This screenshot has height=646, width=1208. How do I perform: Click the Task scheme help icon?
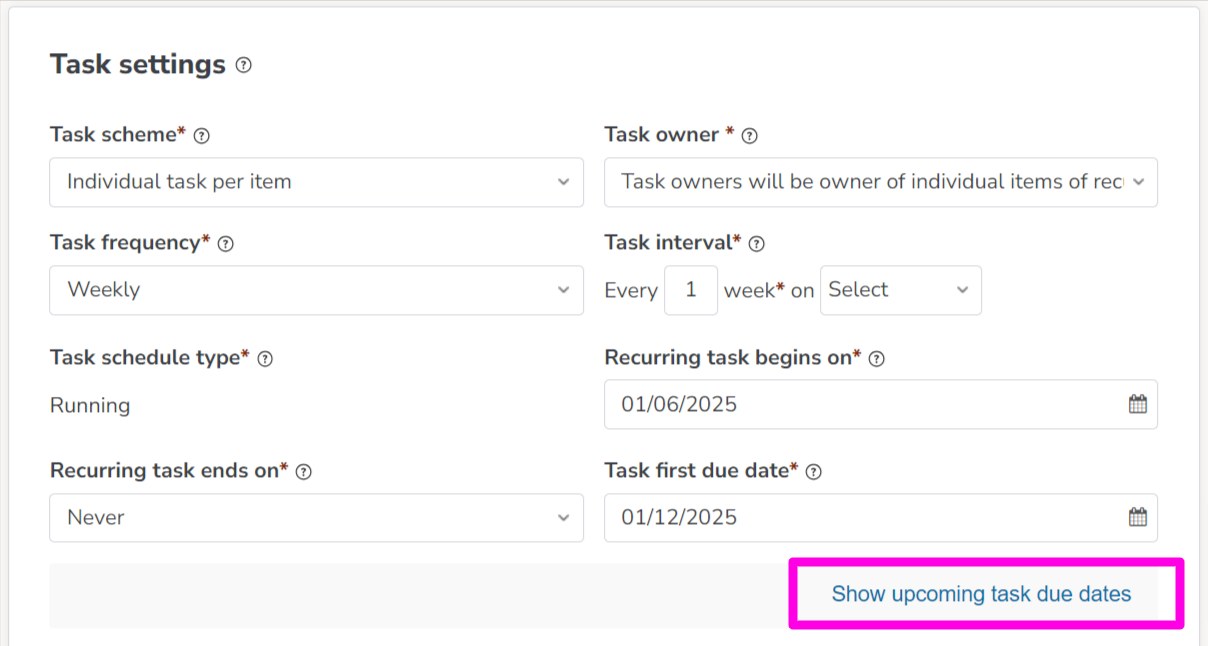203,134
